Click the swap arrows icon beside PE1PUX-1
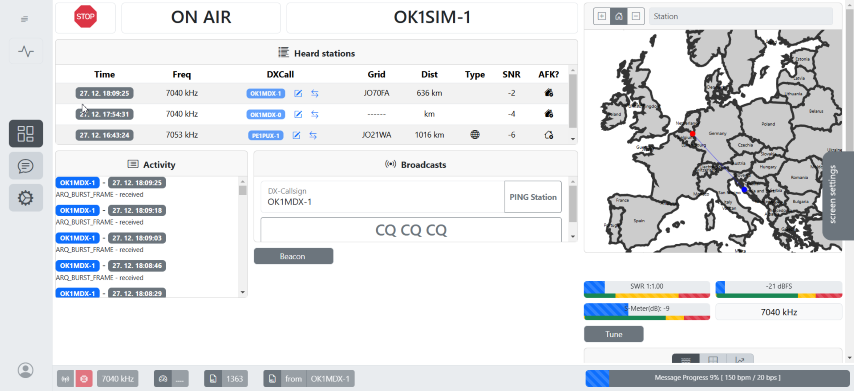The height and width of the screenshot is (391, 854). (x=313, y=135)
